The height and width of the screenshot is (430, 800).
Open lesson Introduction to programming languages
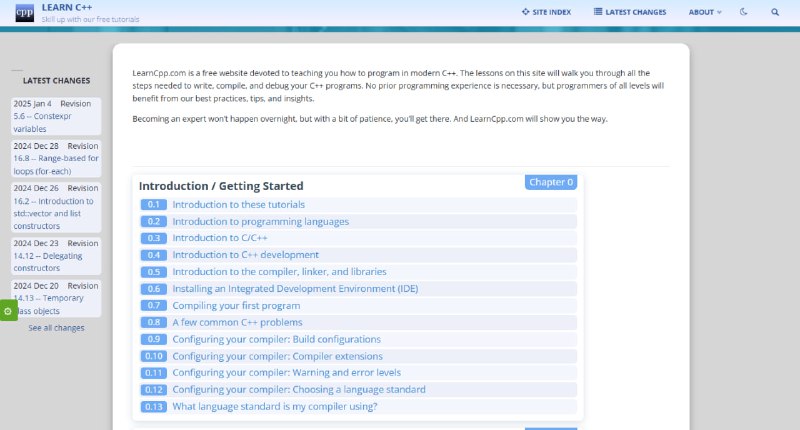(260, 221)
